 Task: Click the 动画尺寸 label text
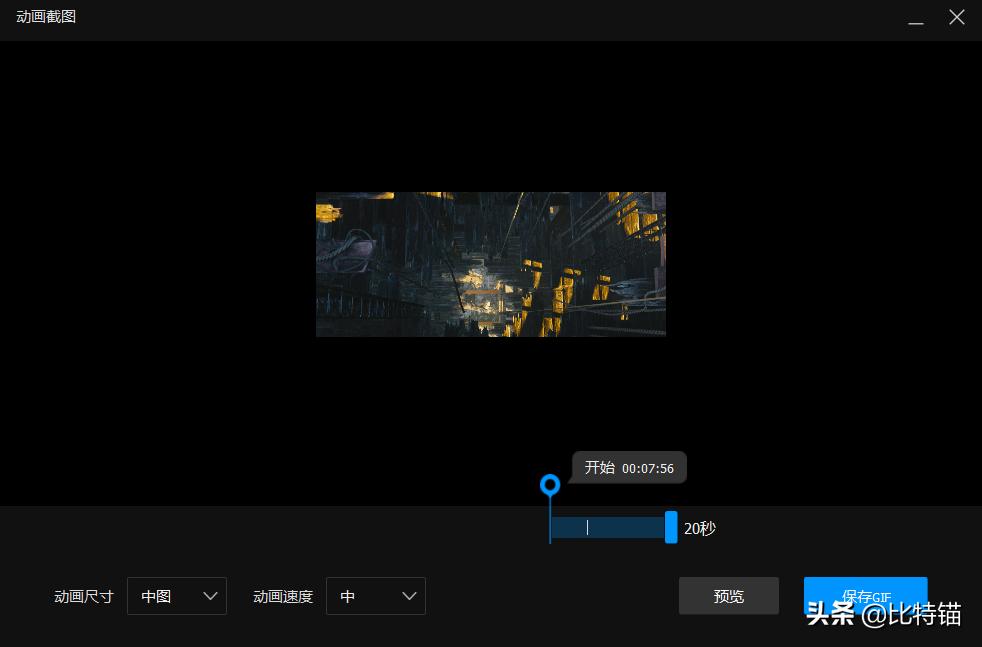(84, 597)
